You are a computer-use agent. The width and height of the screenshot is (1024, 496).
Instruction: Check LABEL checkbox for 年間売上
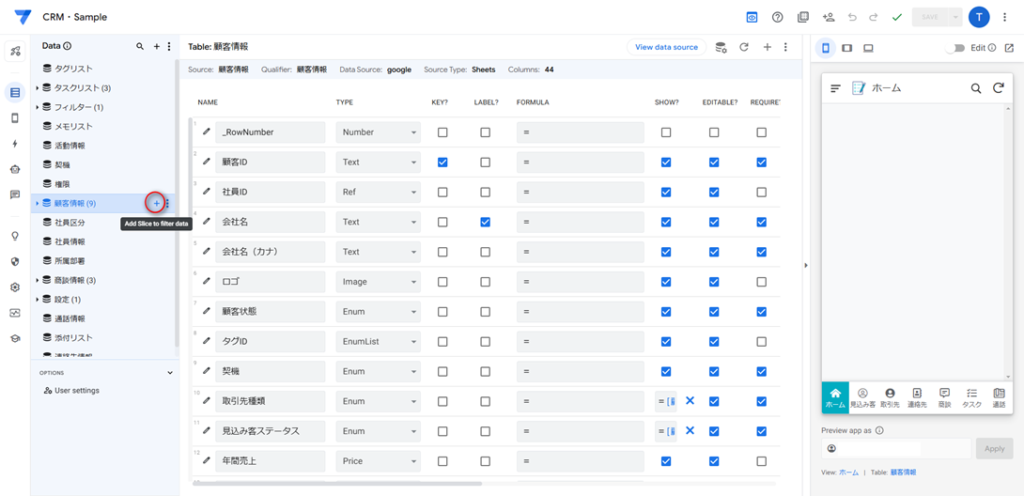point(485,461)
